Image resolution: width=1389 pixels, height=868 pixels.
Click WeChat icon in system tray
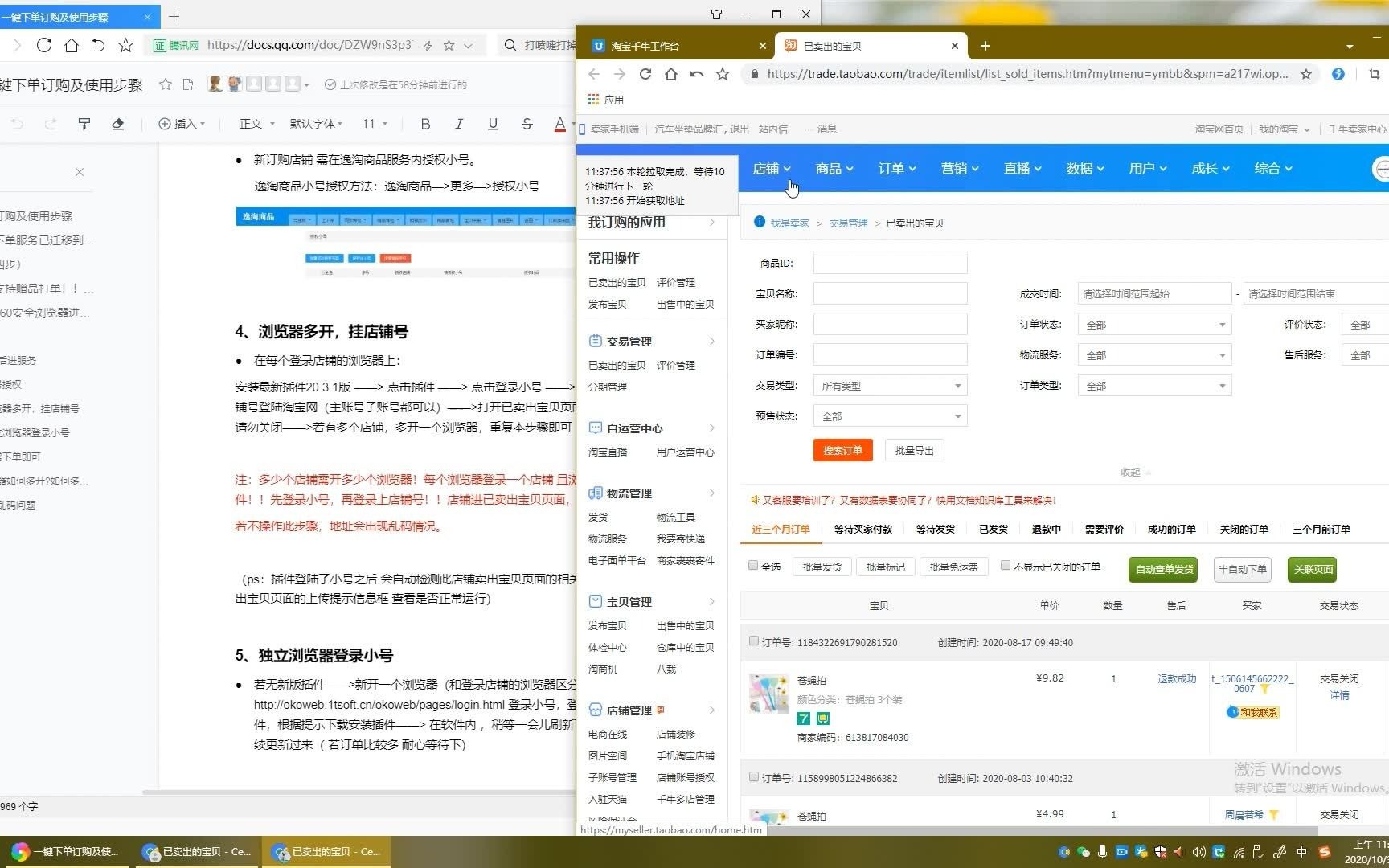coord(1083,852)
